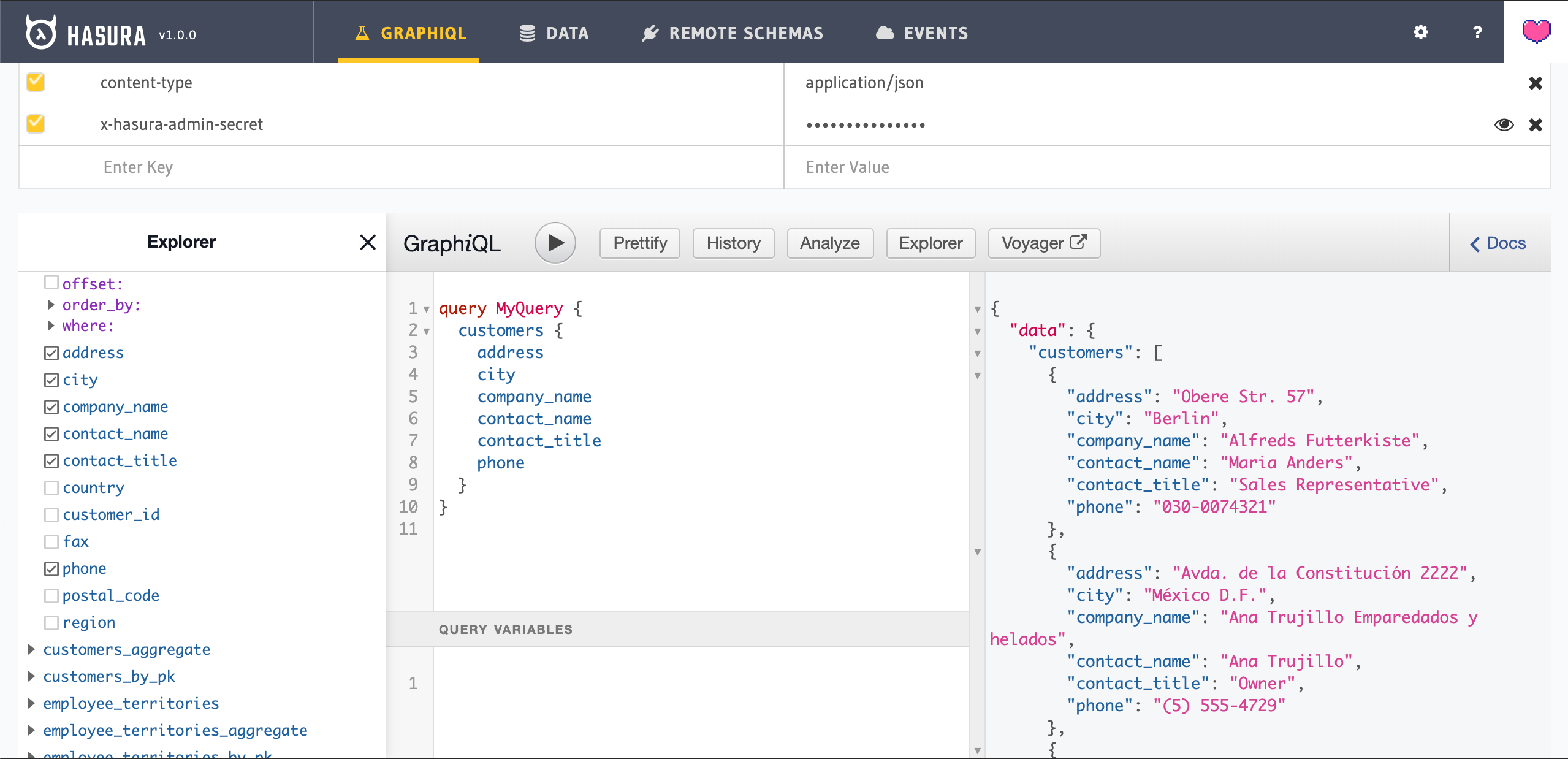Image resolution: width=1568 pixels, height=759 pixels.
Task: Open Voyager in a new window
Action: click(x=1043, y=243)
